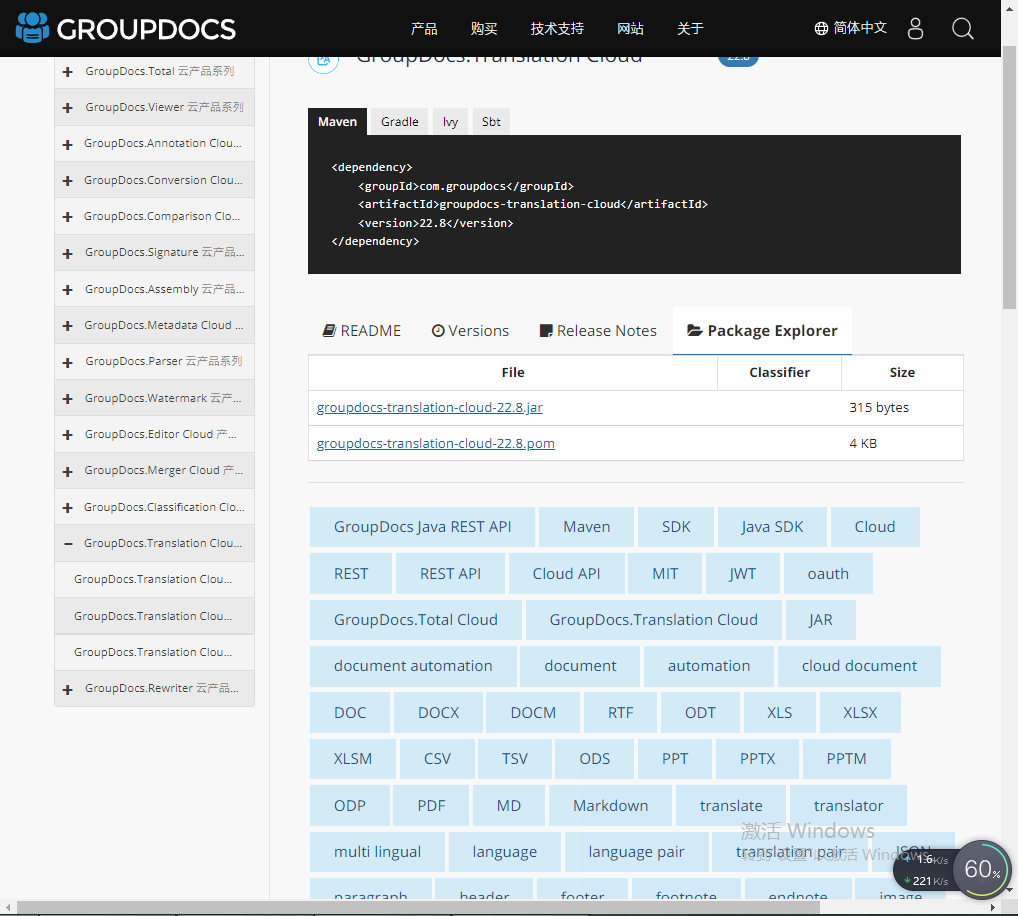Download groupdocs-translation-cloud-22.8.pom
The image size is (1018, 916).
(436, 443)
